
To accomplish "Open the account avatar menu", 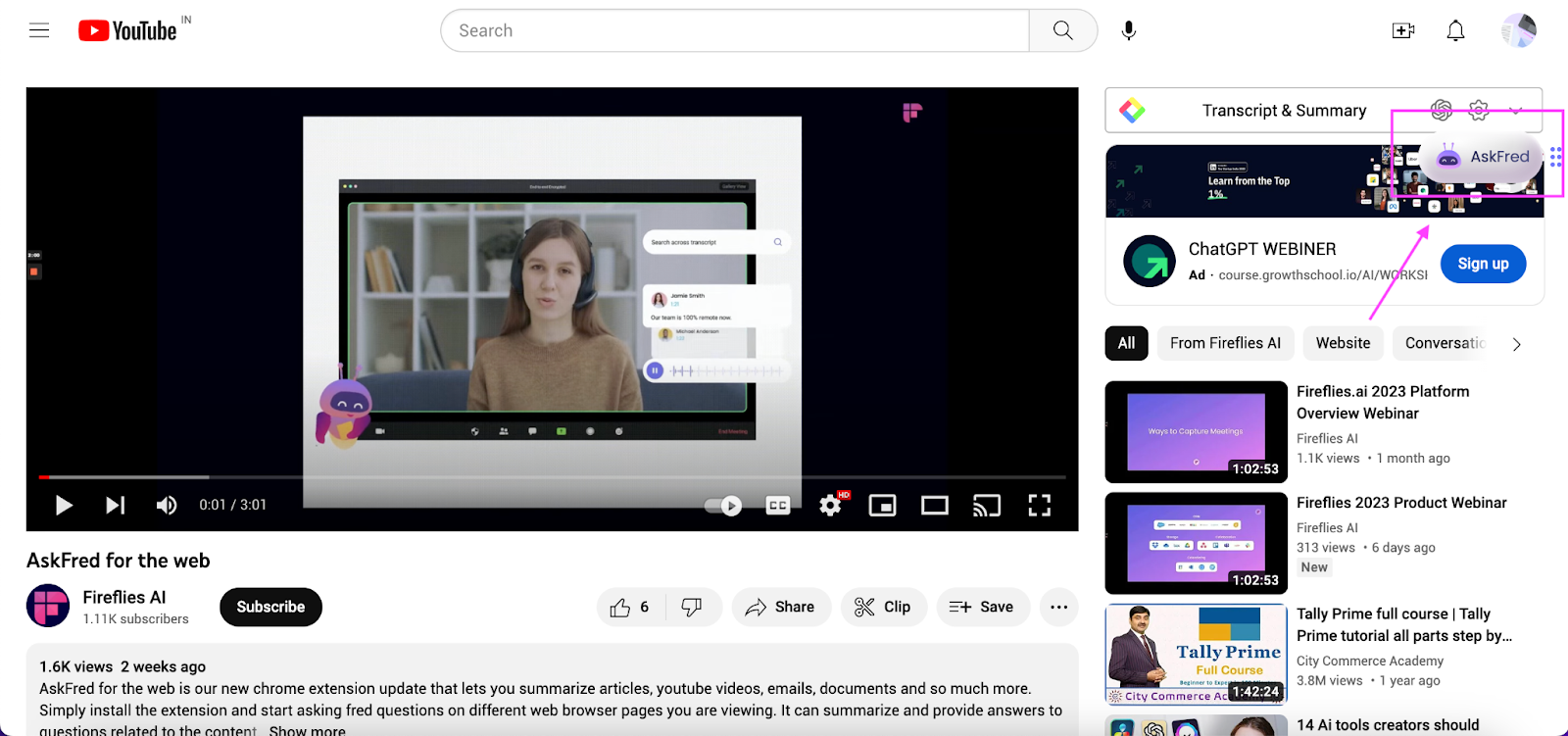I will click(x=1519, y=30).
